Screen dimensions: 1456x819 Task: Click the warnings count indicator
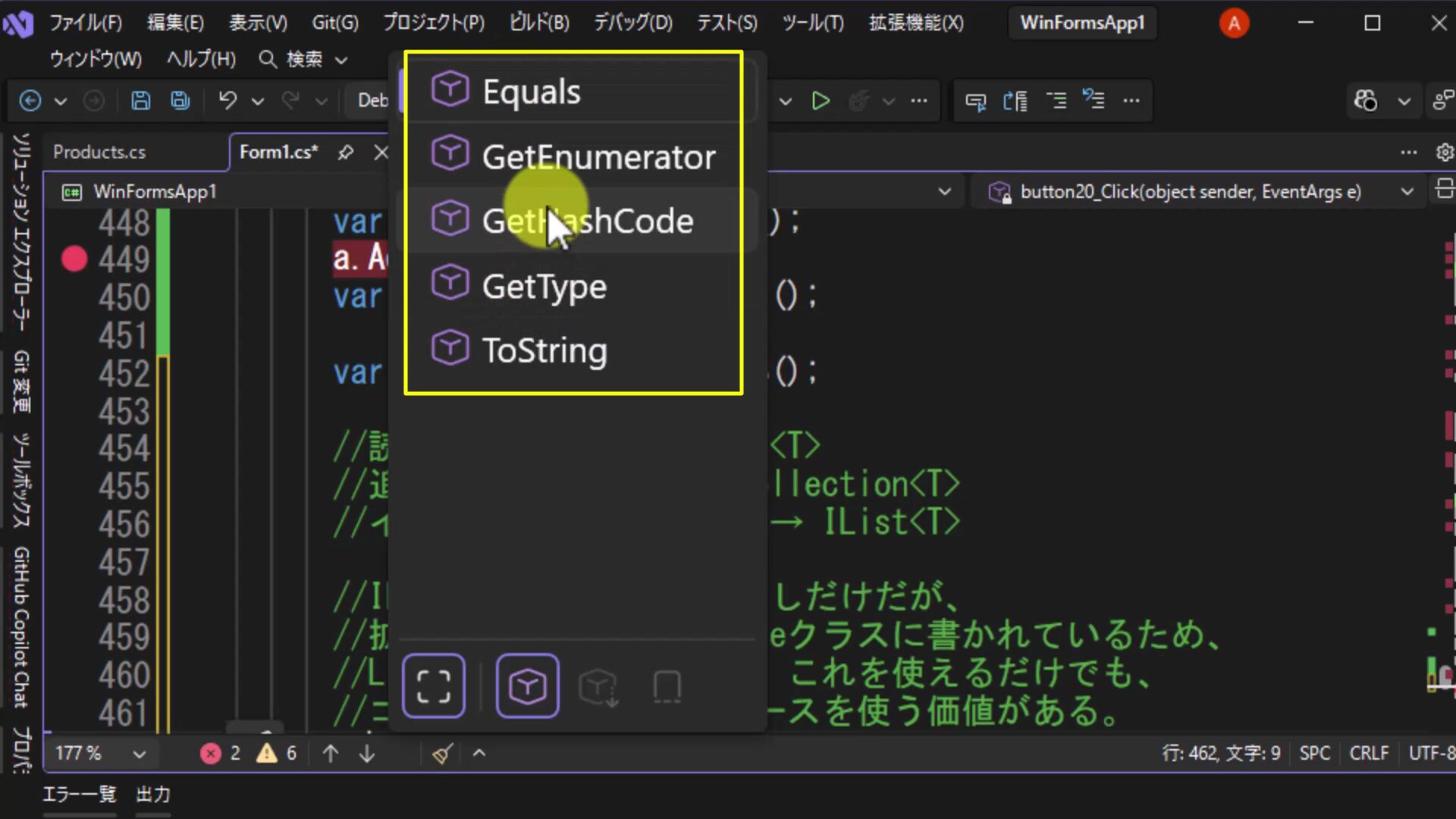pos(277,753)
